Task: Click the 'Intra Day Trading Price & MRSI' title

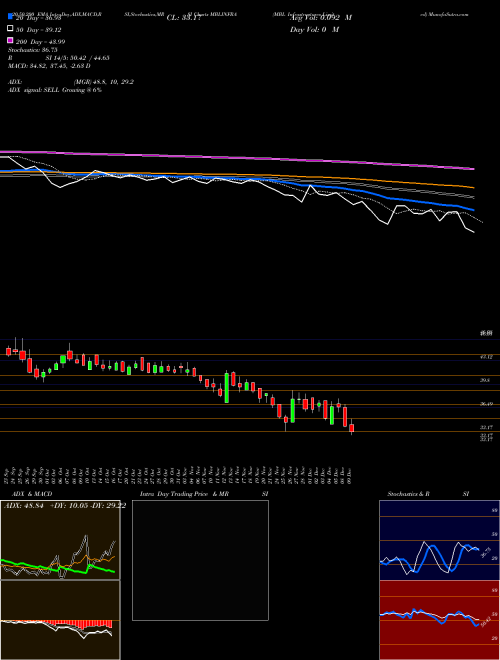Action: click(204, 494)
